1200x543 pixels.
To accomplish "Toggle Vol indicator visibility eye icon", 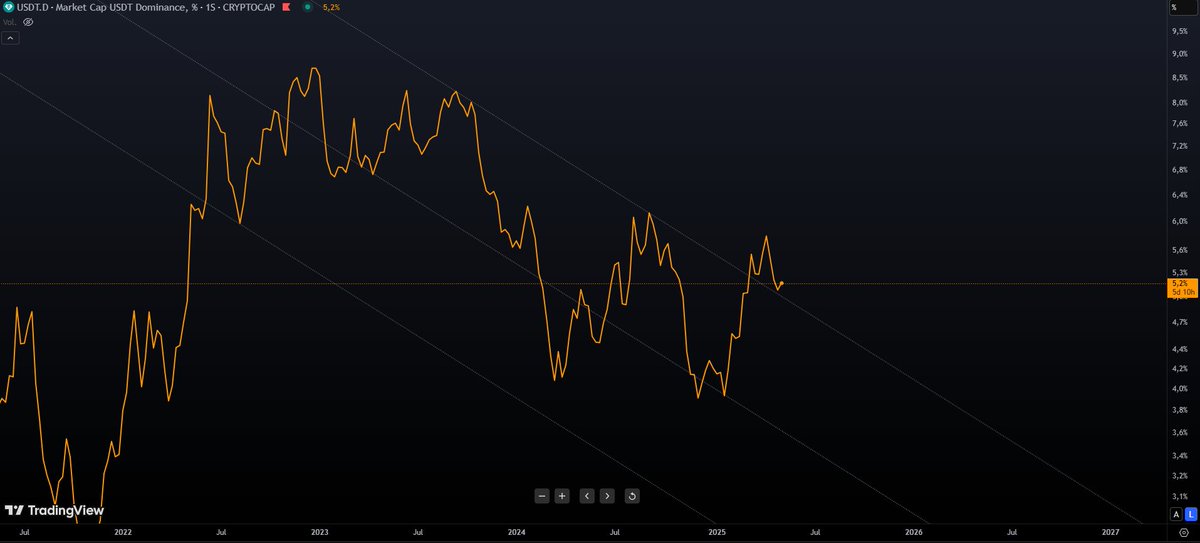I will click(28, 20).
